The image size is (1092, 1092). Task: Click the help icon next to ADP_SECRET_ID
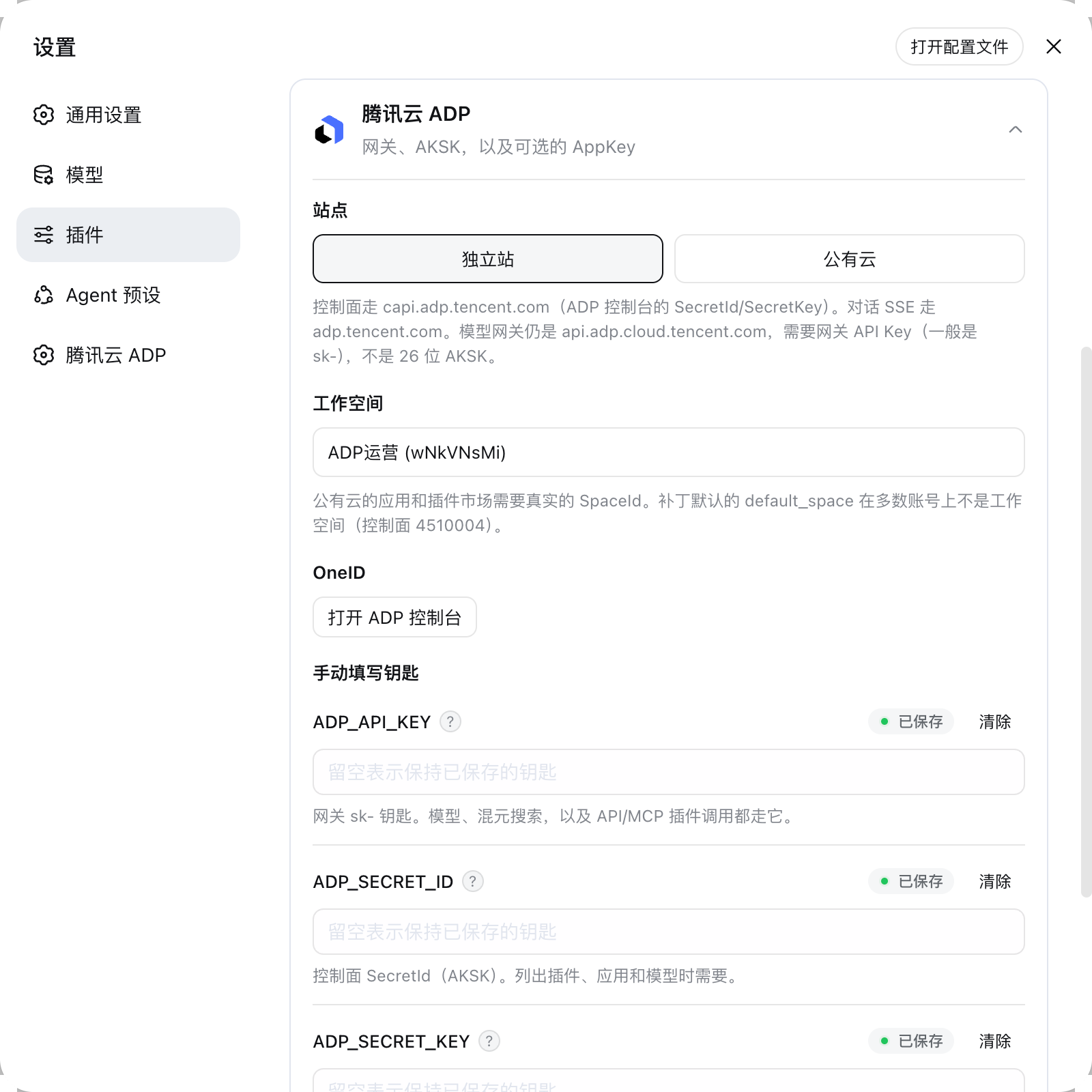click(x=473, y=881)
